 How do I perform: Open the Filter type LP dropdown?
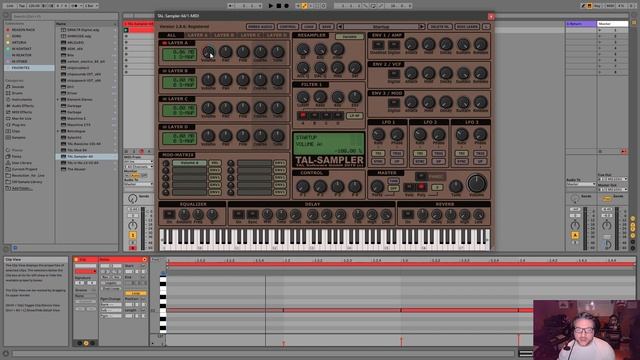354,116
